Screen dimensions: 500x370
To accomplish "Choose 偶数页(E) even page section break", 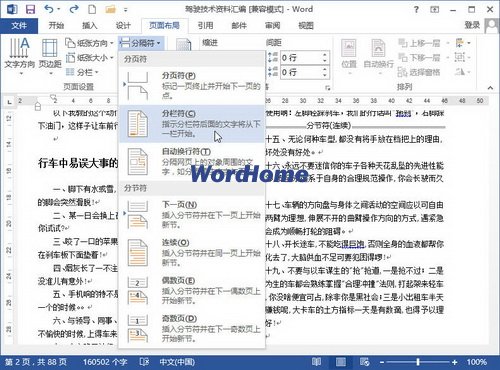I will pos(192,290).
